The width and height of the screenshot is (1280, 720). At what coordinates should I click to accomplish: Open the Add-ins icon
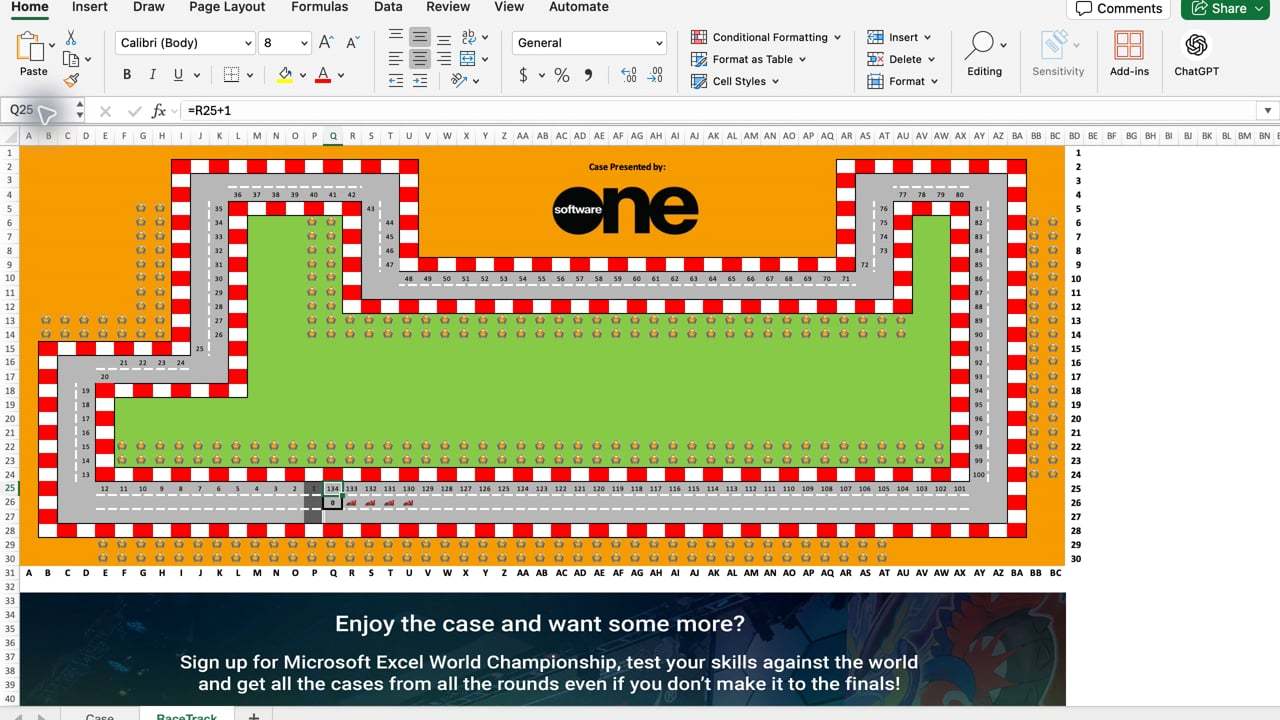click(1129, 46)
